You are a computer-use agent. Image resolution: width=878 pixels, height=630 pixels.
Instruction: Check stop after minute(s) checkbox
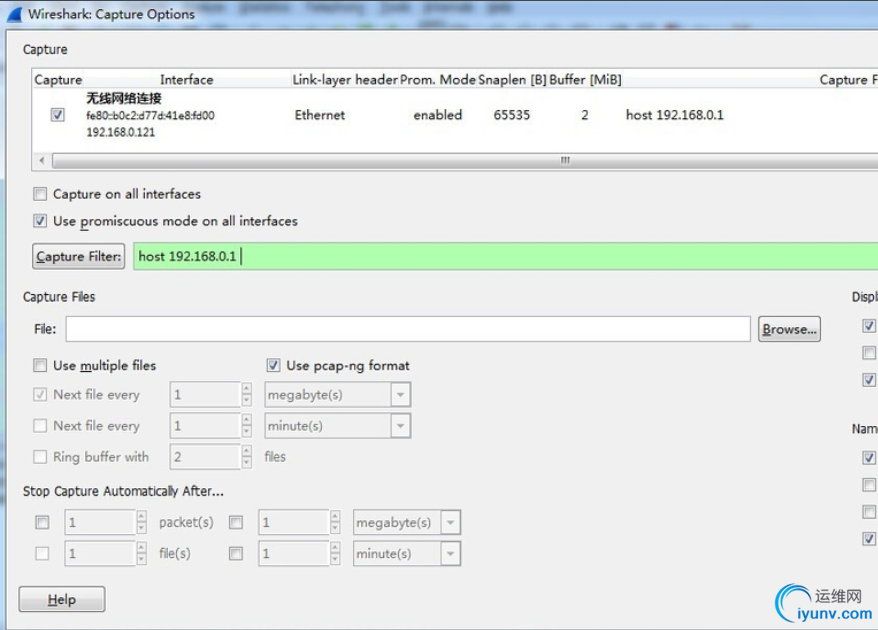click(x=236, y=554)
